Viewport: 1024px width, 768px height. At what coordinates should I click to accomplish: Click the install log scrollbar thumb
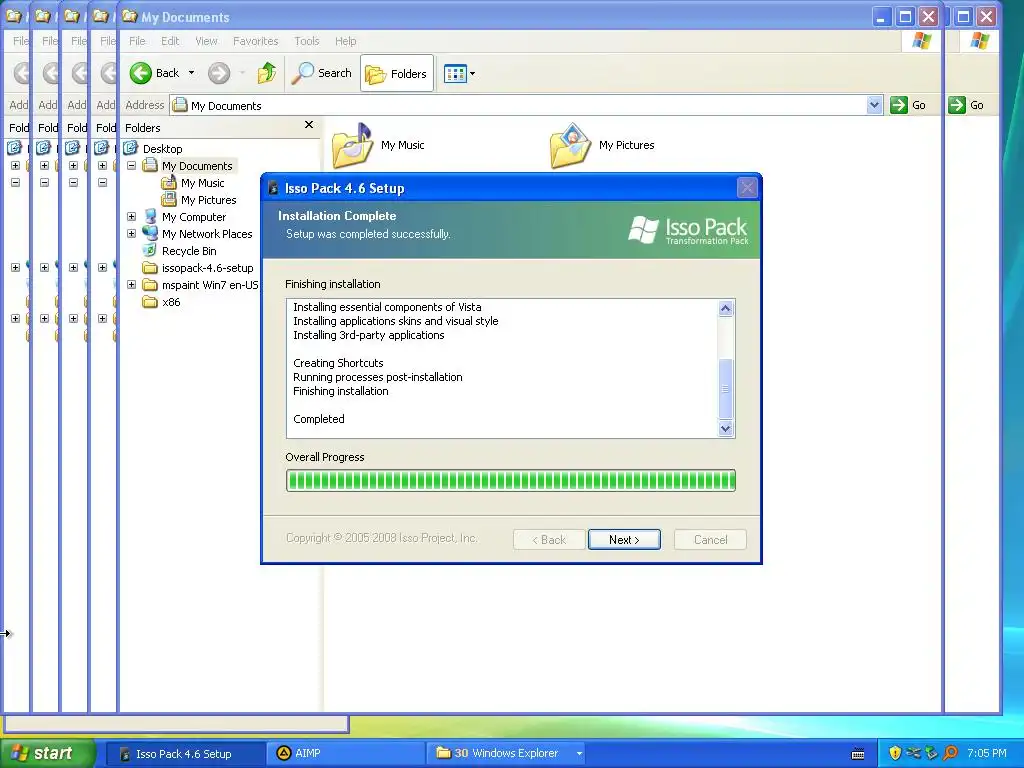(726, 389)
